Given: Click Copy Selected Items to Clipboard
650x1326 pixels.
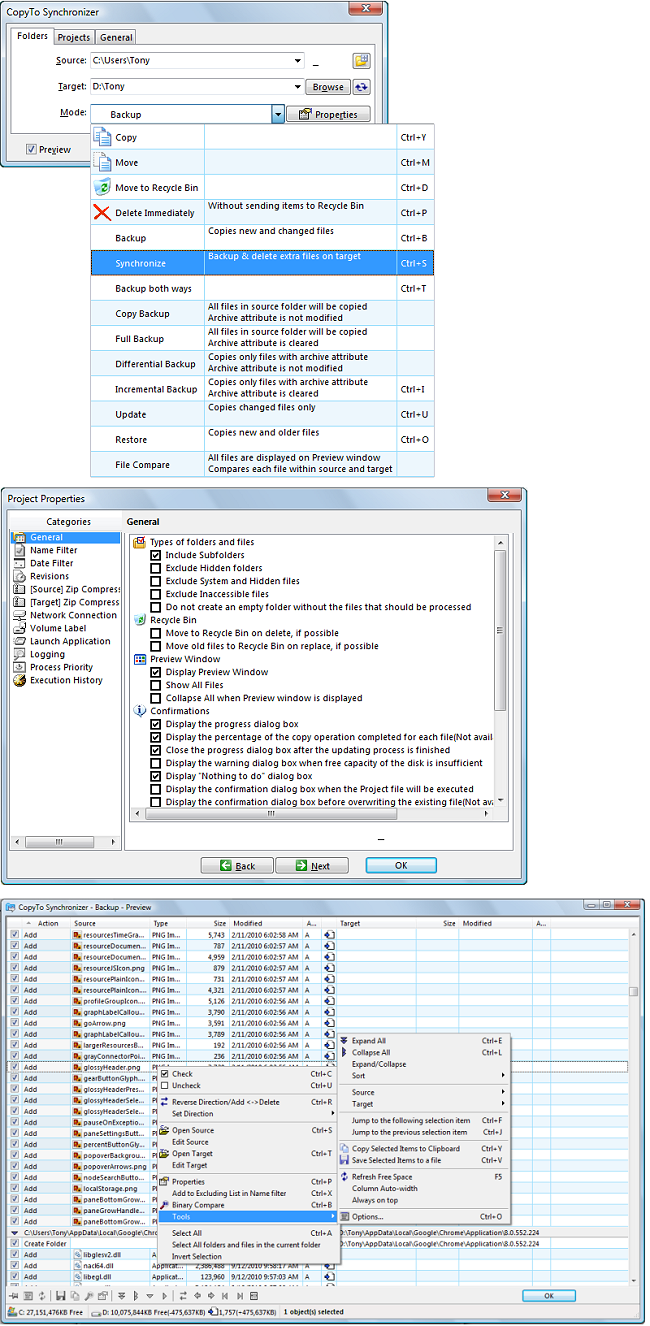Looking at the screenshot, I should click(425, 1149).
